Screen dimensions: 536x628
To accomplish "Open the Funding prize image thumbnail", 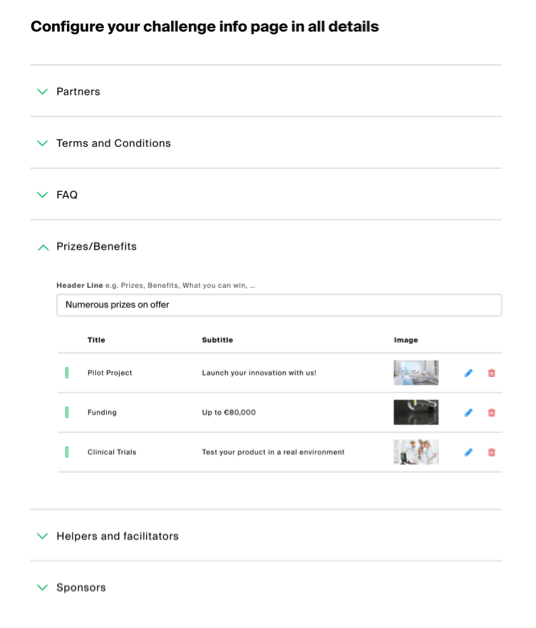I will (x=416, y=412).
